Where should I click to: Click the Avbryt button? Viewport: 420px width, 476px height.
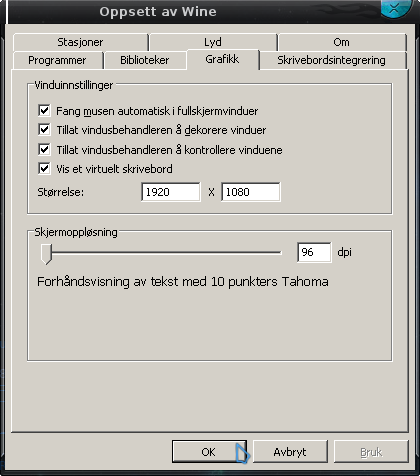290,452
